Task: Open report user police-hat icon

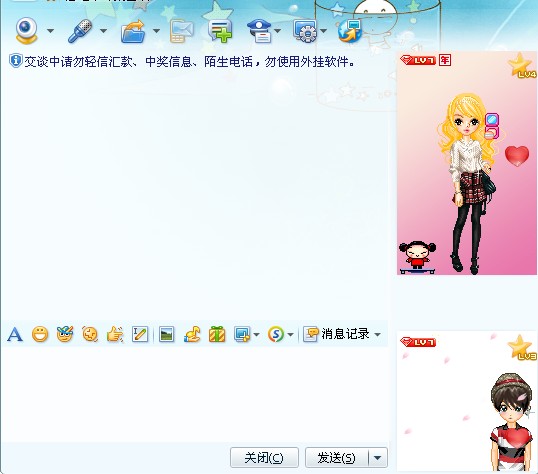Action: point(259,31)
